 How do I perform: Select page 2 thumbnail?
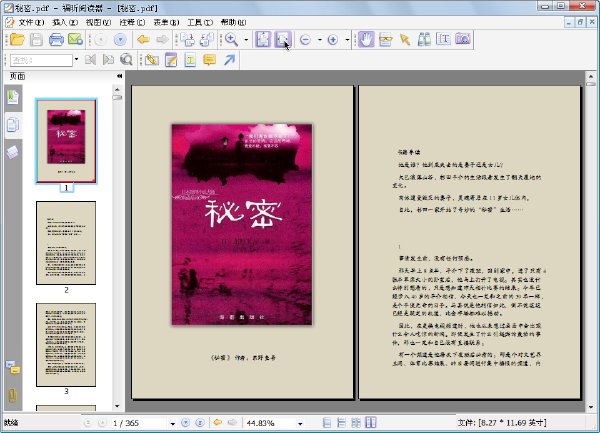pyautogui.click(x=66, y=243)
